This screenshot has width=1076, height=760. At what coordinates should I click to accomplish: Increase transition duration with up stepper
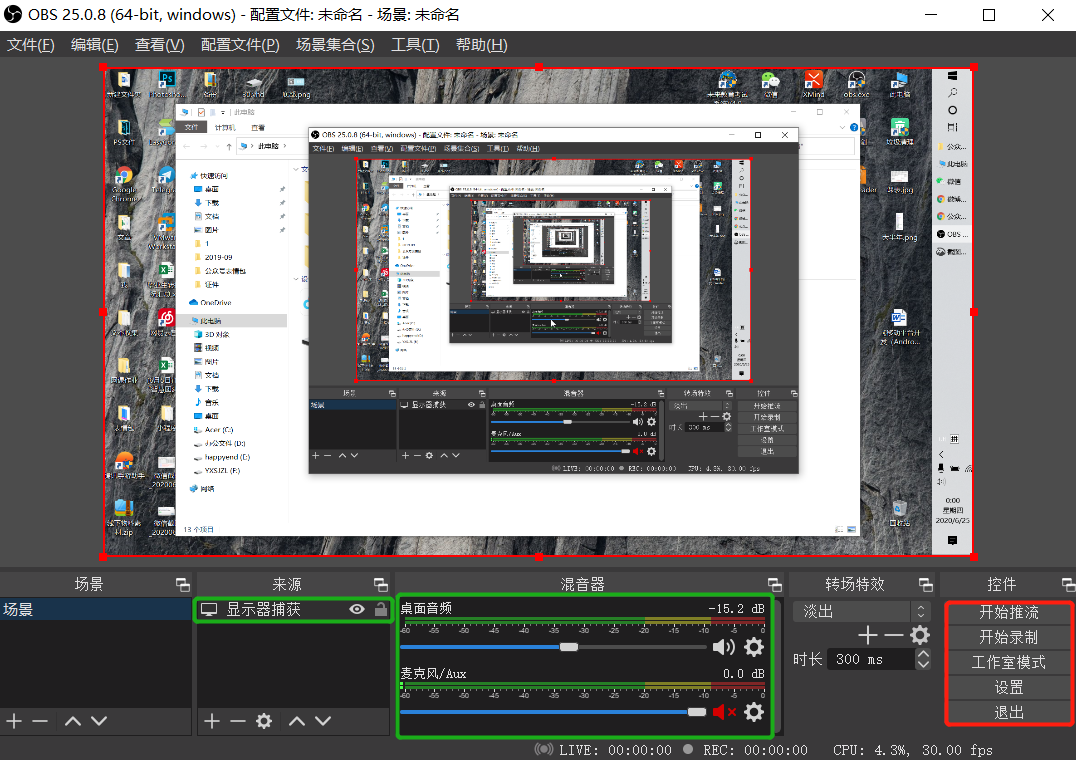[924, 654]
